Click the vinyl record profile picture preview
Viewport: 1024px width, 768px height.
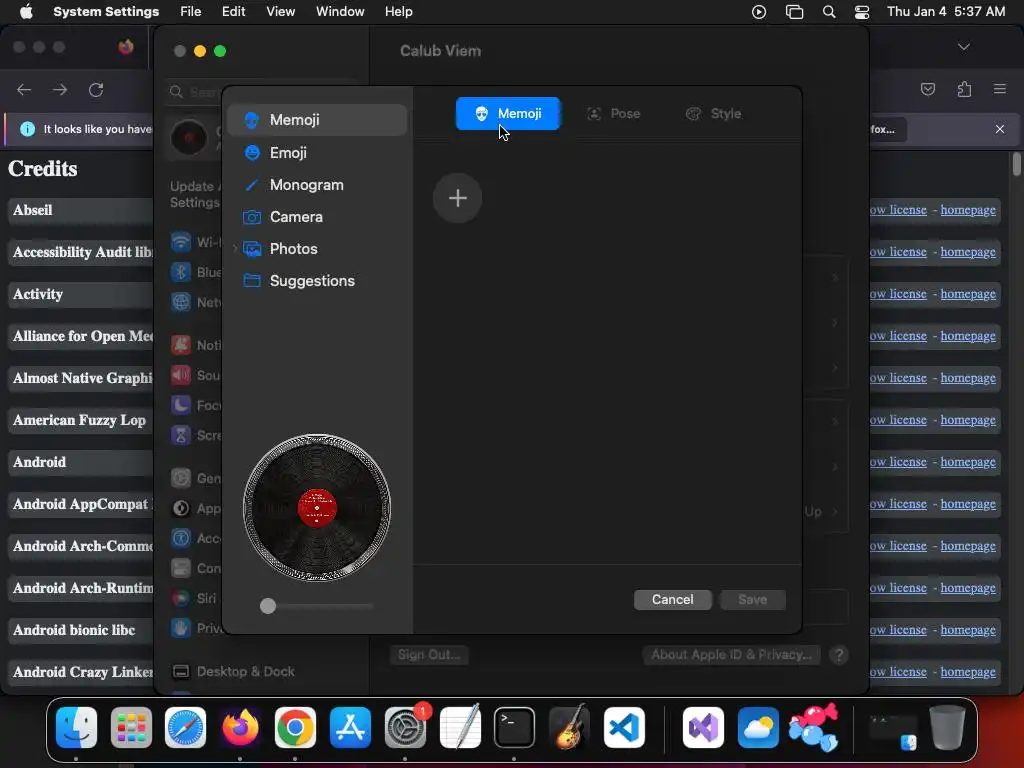pos(317,507)
